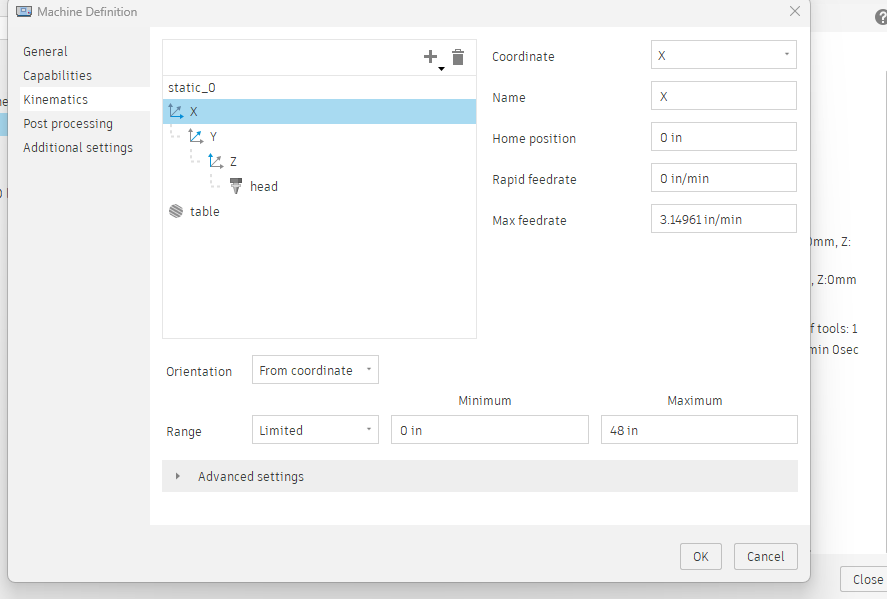Open the Capabilities section
The height and width of the screenshot is (599, 887).
56,75
